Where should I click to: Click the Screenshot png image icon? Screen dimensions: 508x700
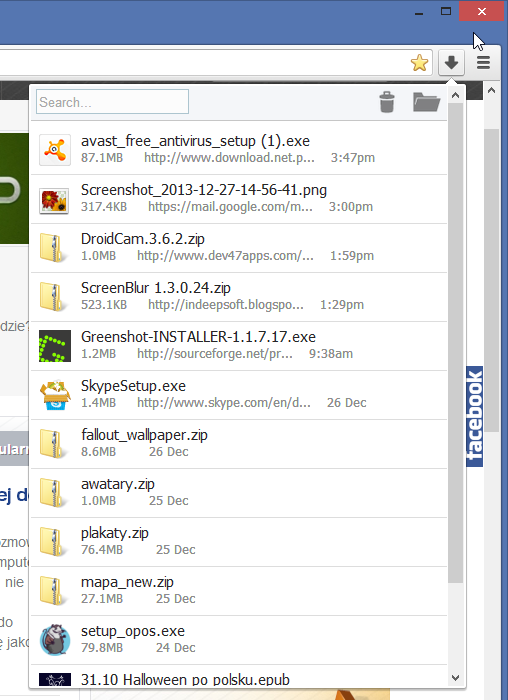pos(54,201)
